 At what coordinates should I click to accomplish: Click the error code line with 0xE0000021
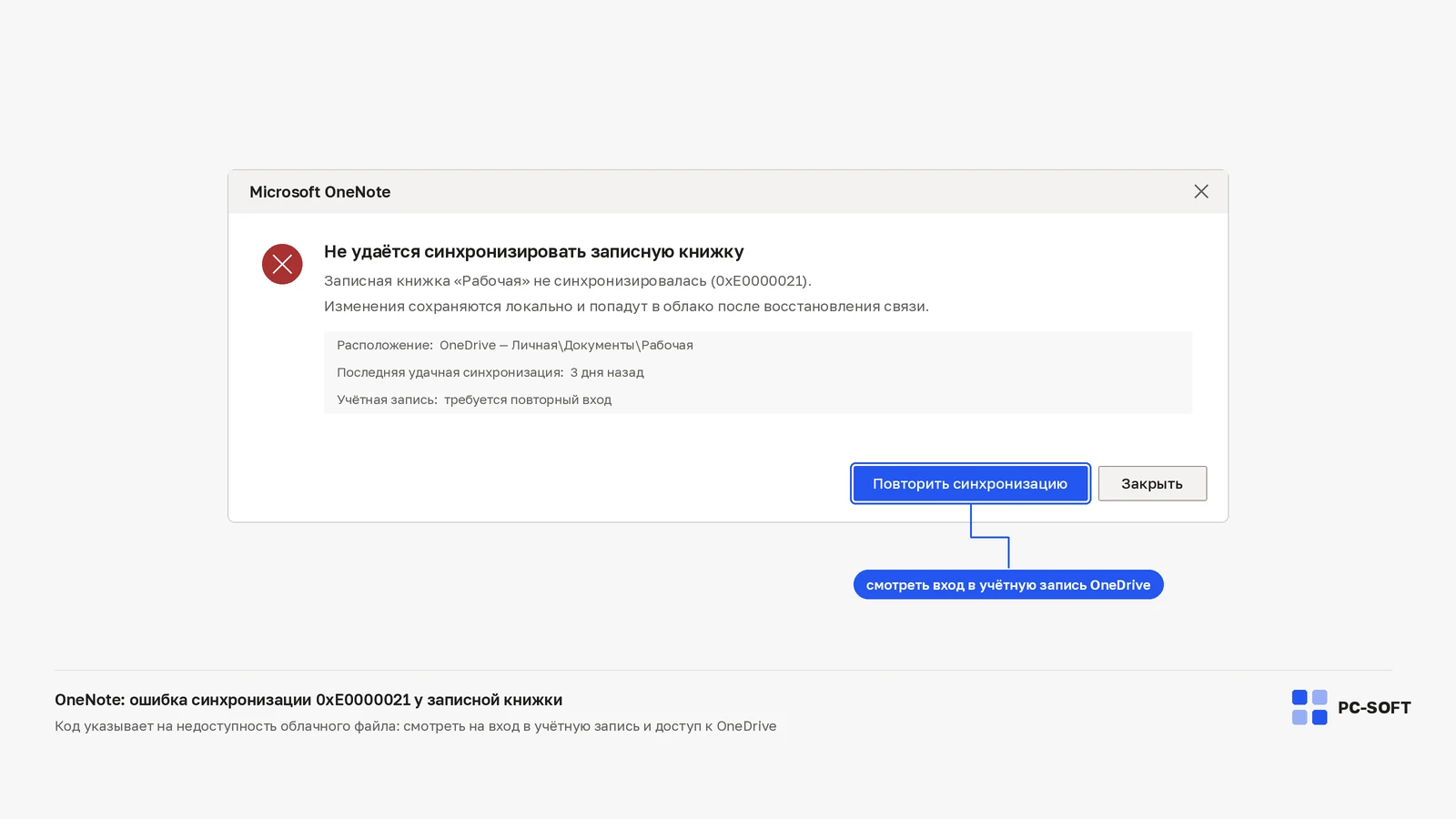tap(568, 281)
